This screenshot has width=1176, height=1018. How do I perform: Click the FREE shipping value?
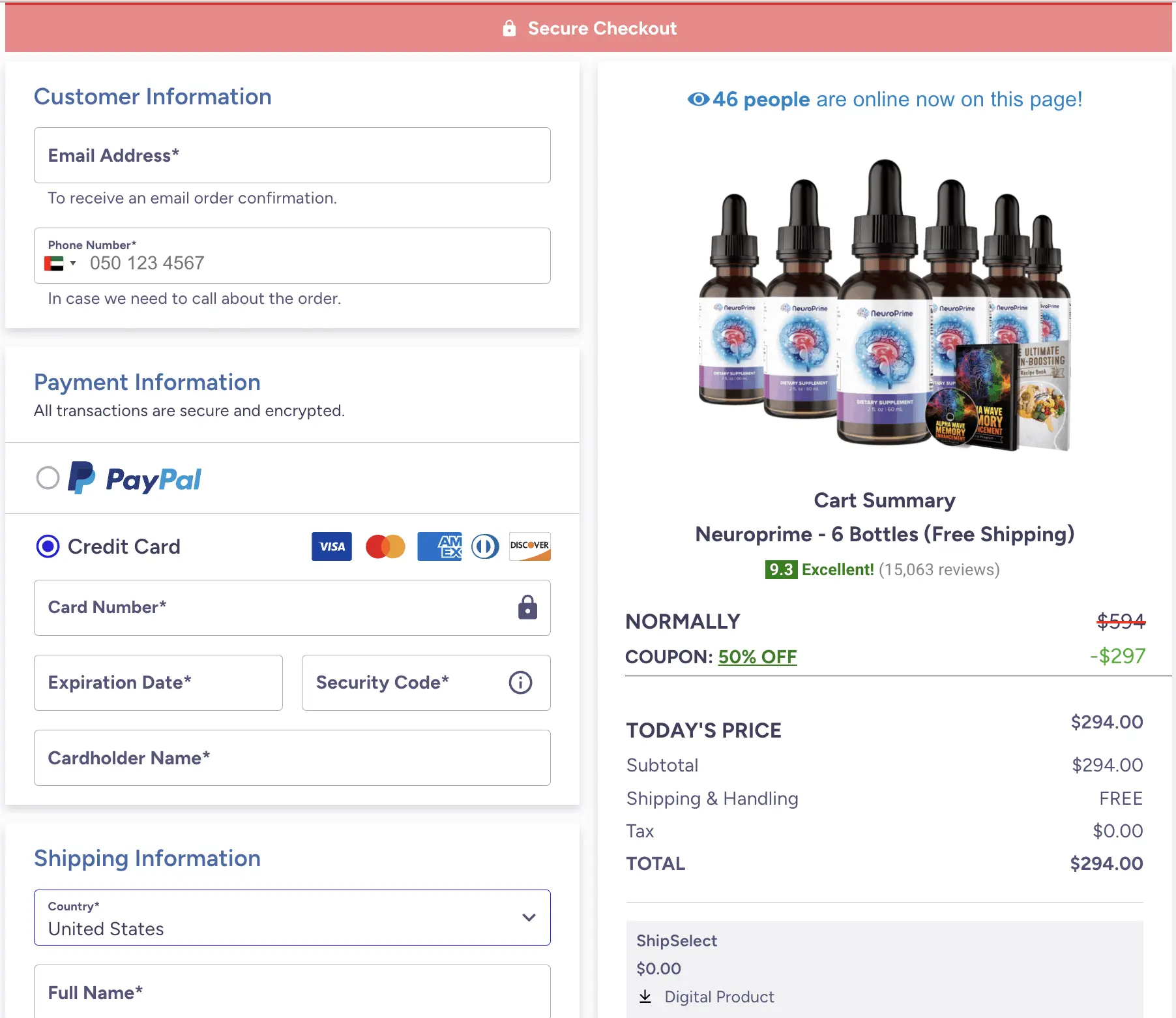(1121, 798)
